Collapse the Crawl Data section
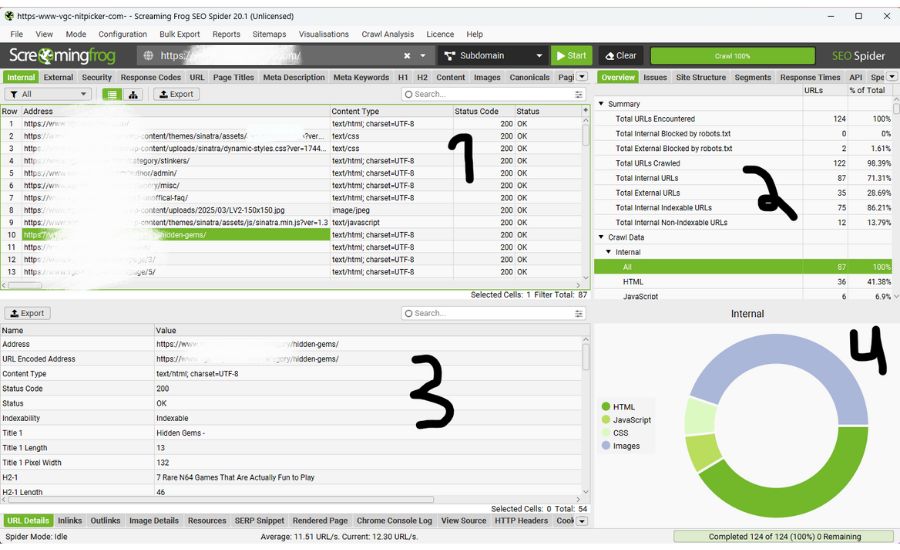 [602, 237]
